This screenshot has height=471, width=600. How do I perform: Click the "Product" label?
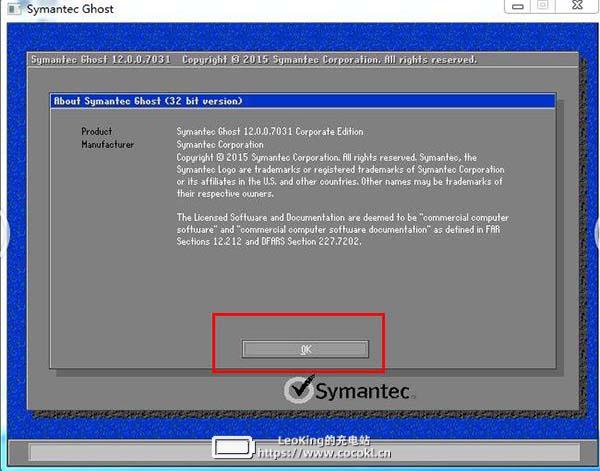point(97,131)
